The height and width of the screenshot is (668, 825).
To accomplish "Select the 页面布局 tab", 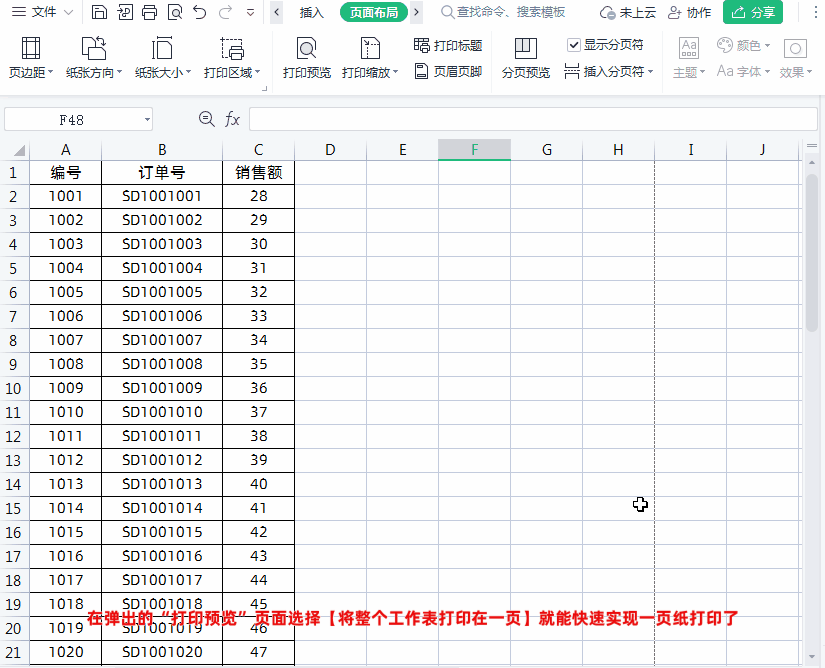I will tap(374, 12).
